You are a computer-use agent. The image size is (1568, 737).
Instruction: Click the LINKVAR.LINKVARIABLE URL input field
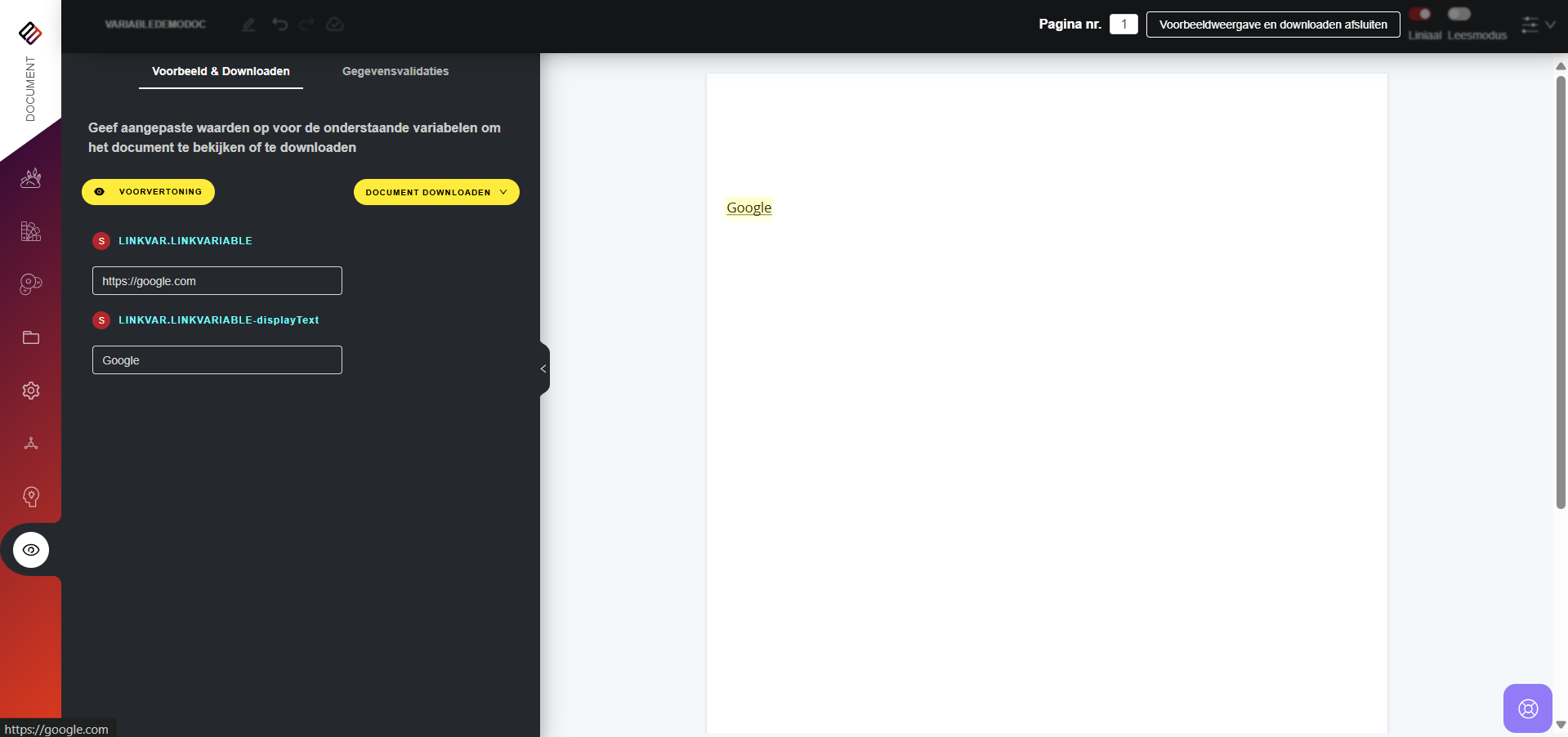pos(217,281)
